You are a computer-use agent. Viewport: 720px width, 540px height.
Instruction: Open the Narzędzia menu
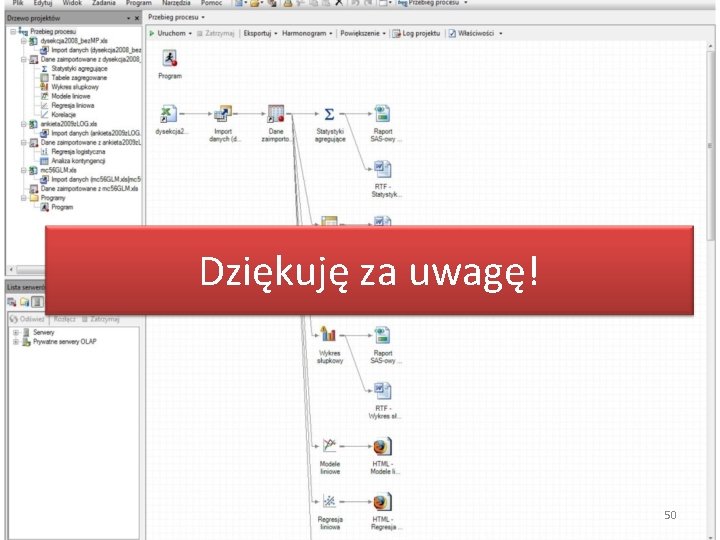click(x=176, y=3)
